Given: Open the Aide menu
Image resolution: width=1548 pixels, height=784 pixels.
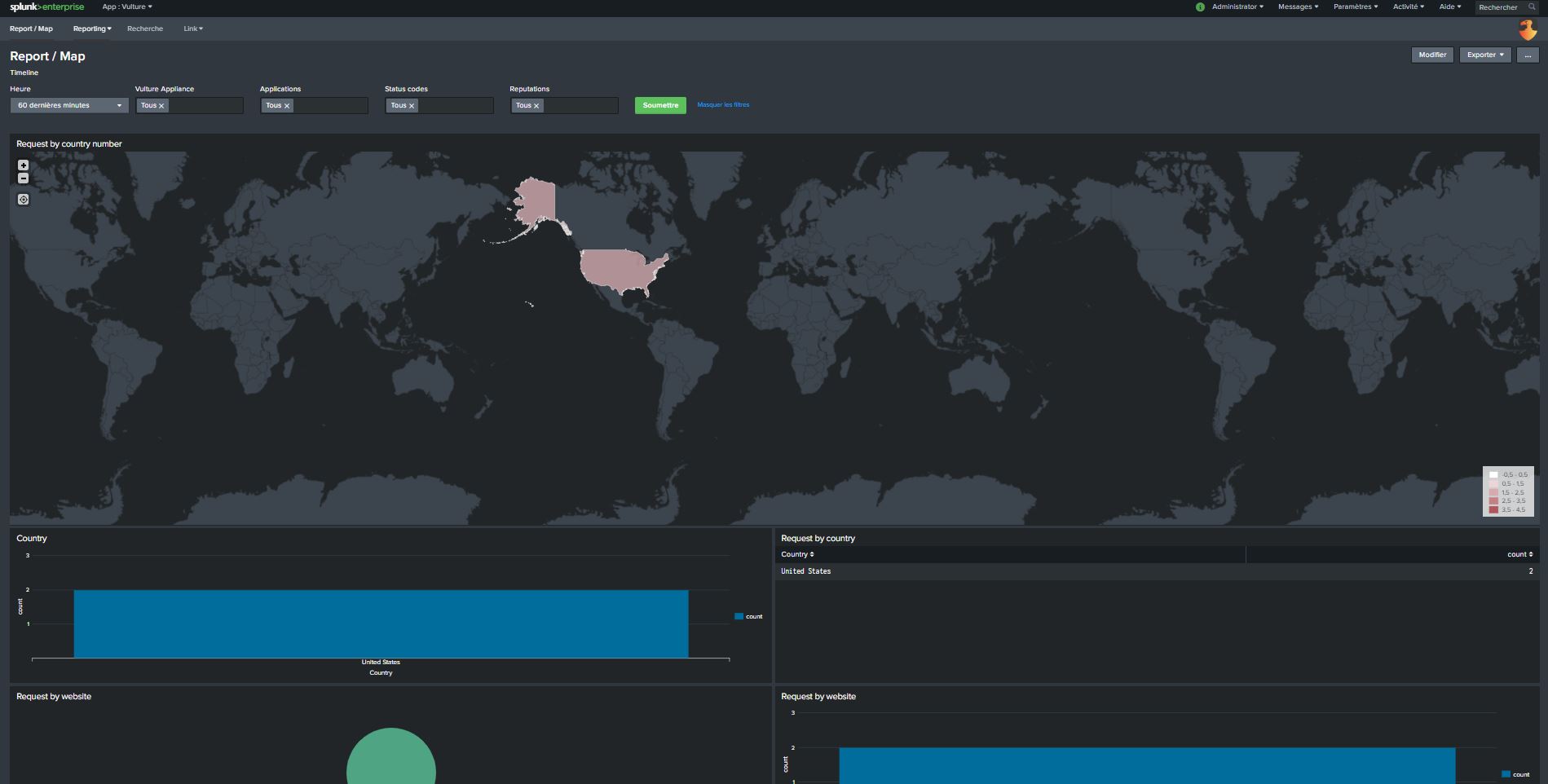Looking at the screenshot, I should pyautogui.click(x=1450, y=7).
